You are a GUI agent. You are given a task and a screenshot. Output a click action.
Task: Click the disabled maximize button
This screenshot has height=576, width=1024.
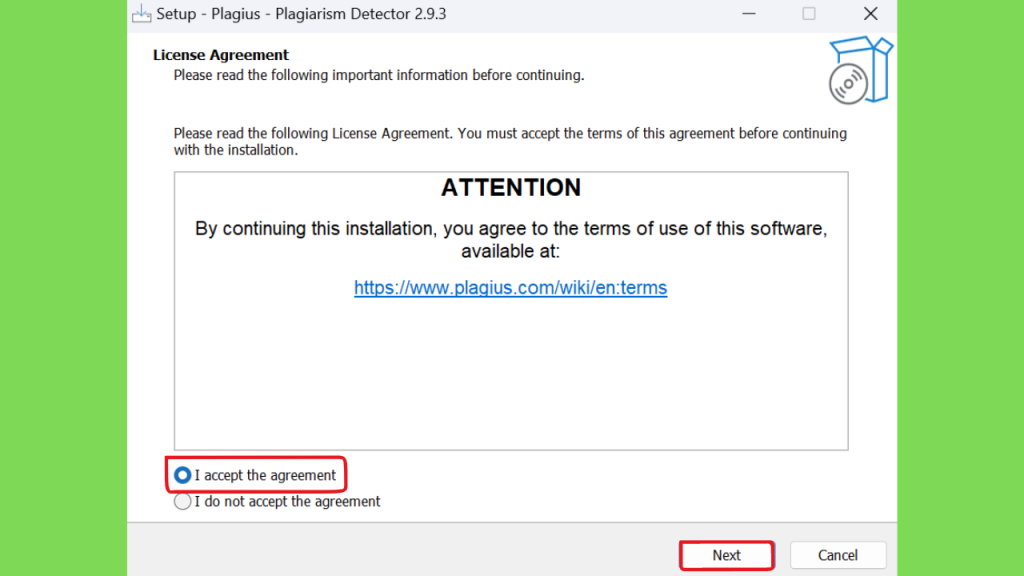pos(808,14)
